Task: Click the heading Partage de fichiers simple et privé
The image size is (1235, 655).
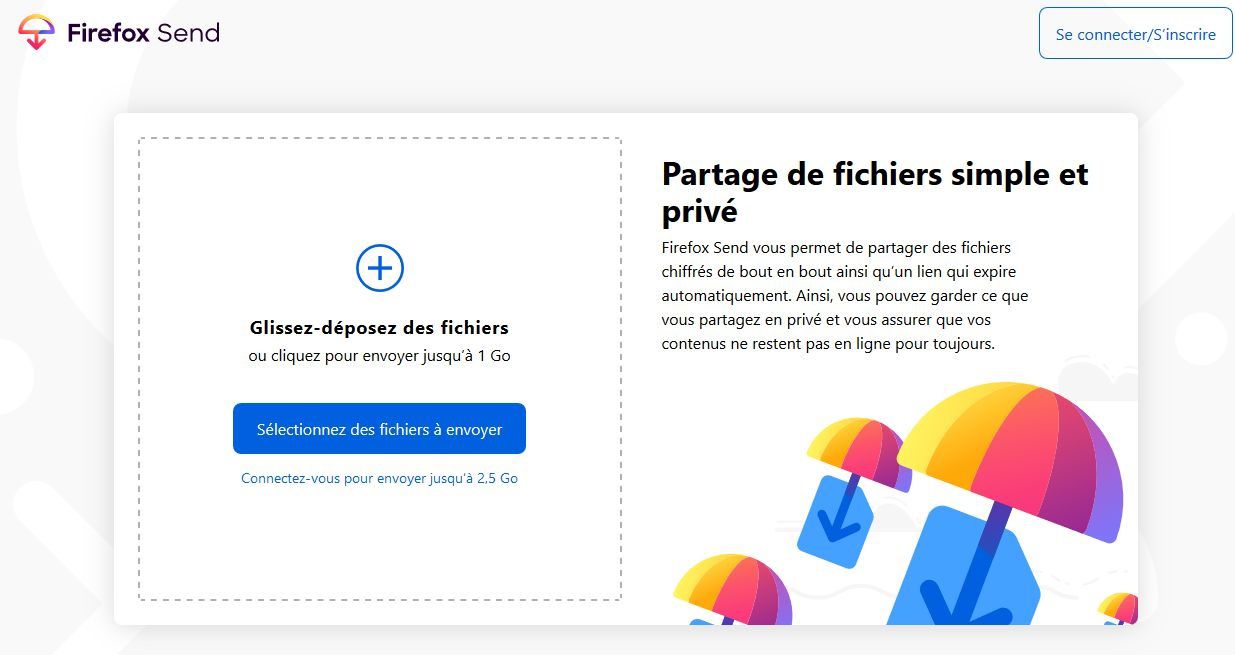Action: point(875,192)
